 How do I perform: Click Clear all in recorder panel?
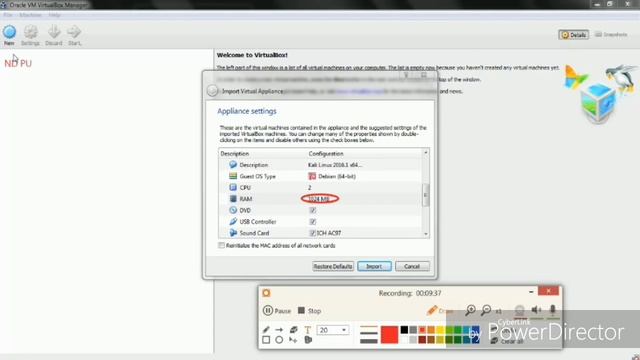click(507, 340)
